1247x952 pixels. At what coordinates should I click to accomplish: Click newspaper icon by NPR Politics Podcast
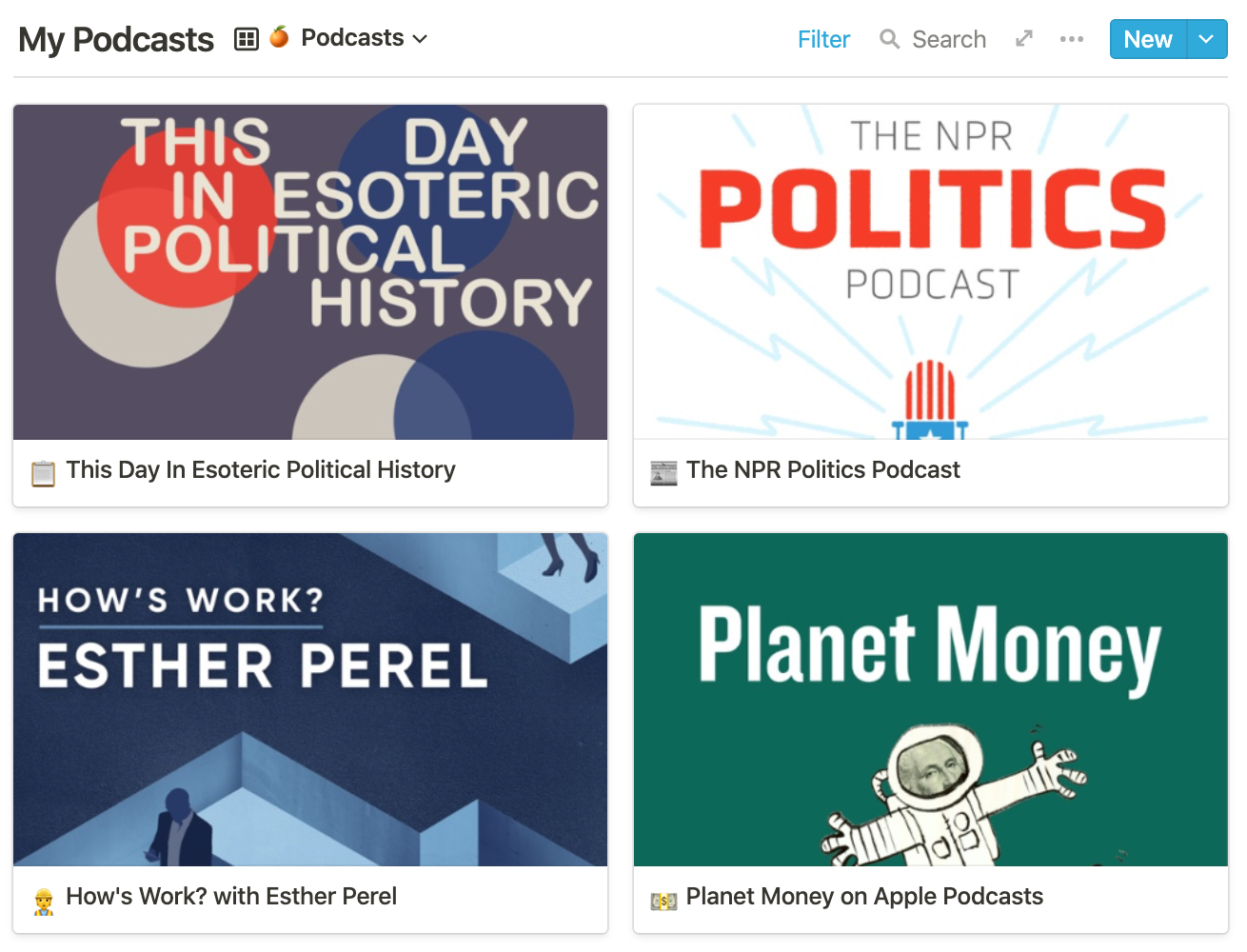(x=663, y=472)
